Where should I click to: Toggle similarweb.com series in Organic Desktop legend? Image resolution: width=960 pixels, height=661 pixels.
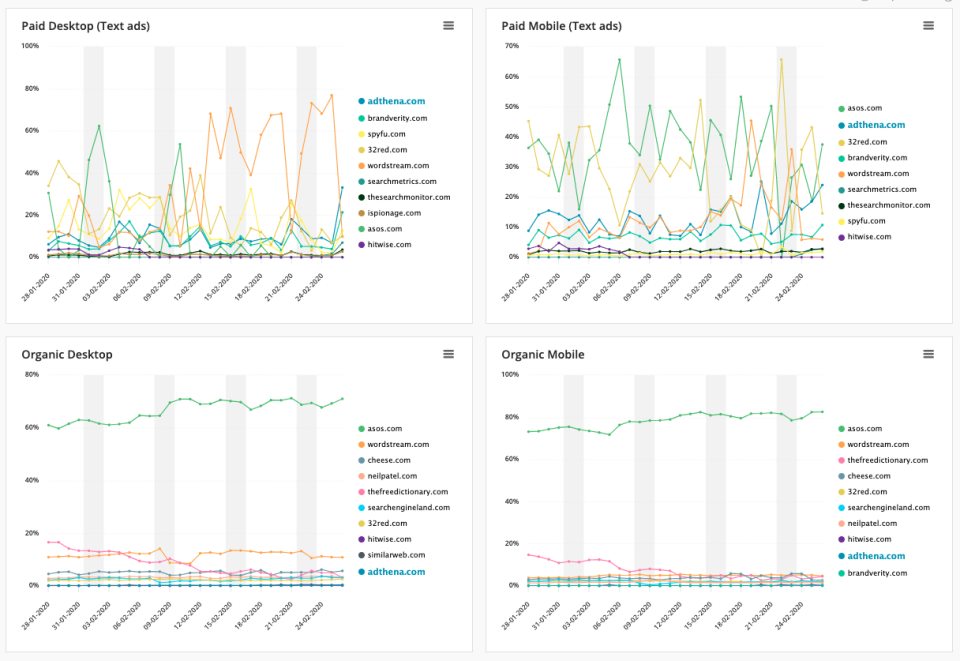tap(392, 556)
